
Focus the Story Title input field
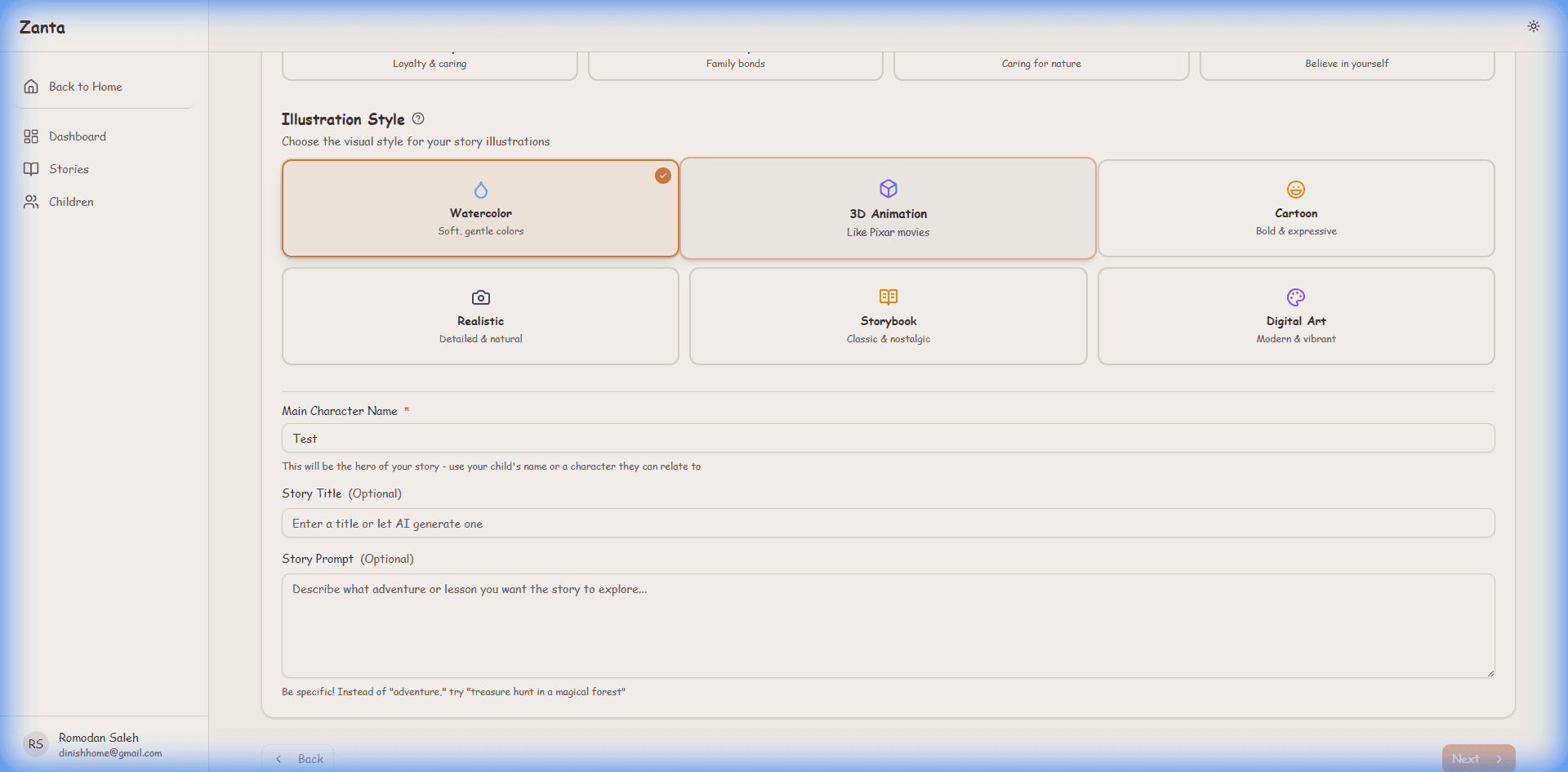(888, 524)
